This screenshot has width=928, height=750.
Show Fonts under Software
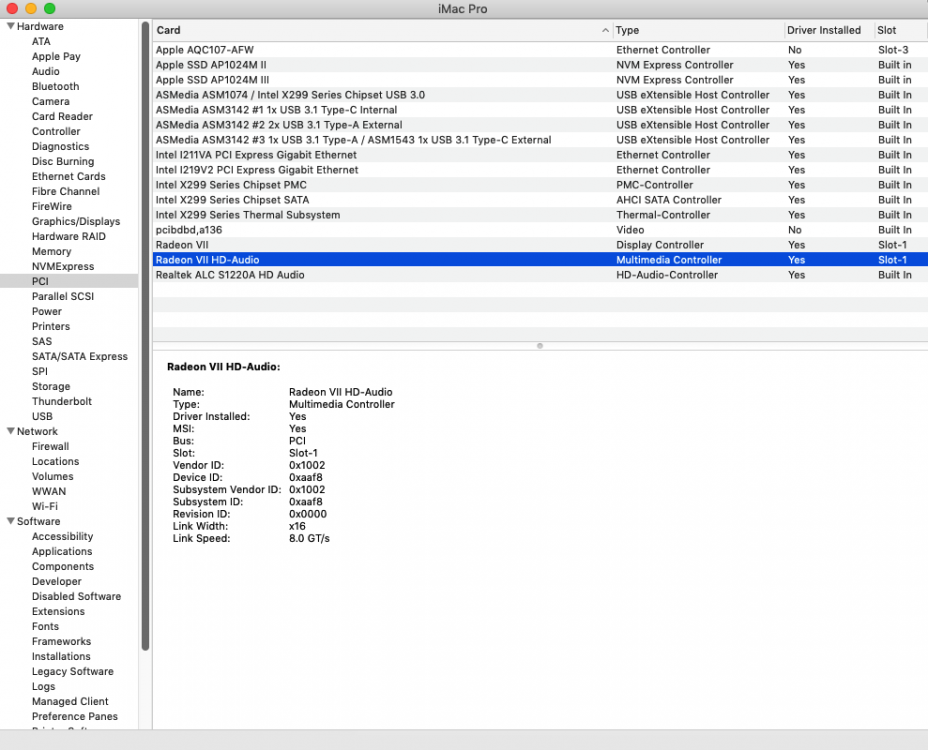(46, 626)
